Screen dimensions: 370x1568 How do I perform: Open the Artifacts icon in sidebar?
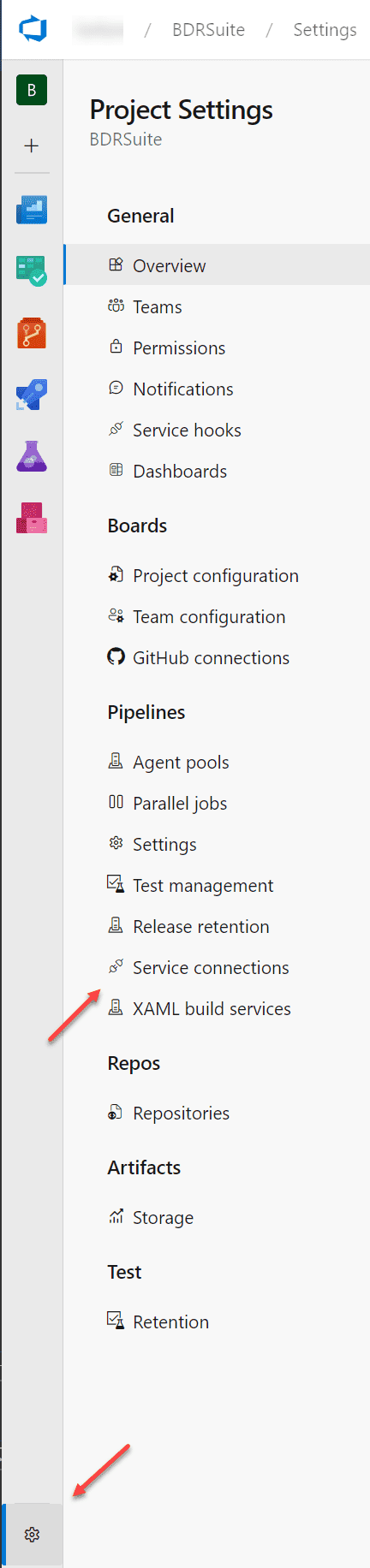(32, 518)
